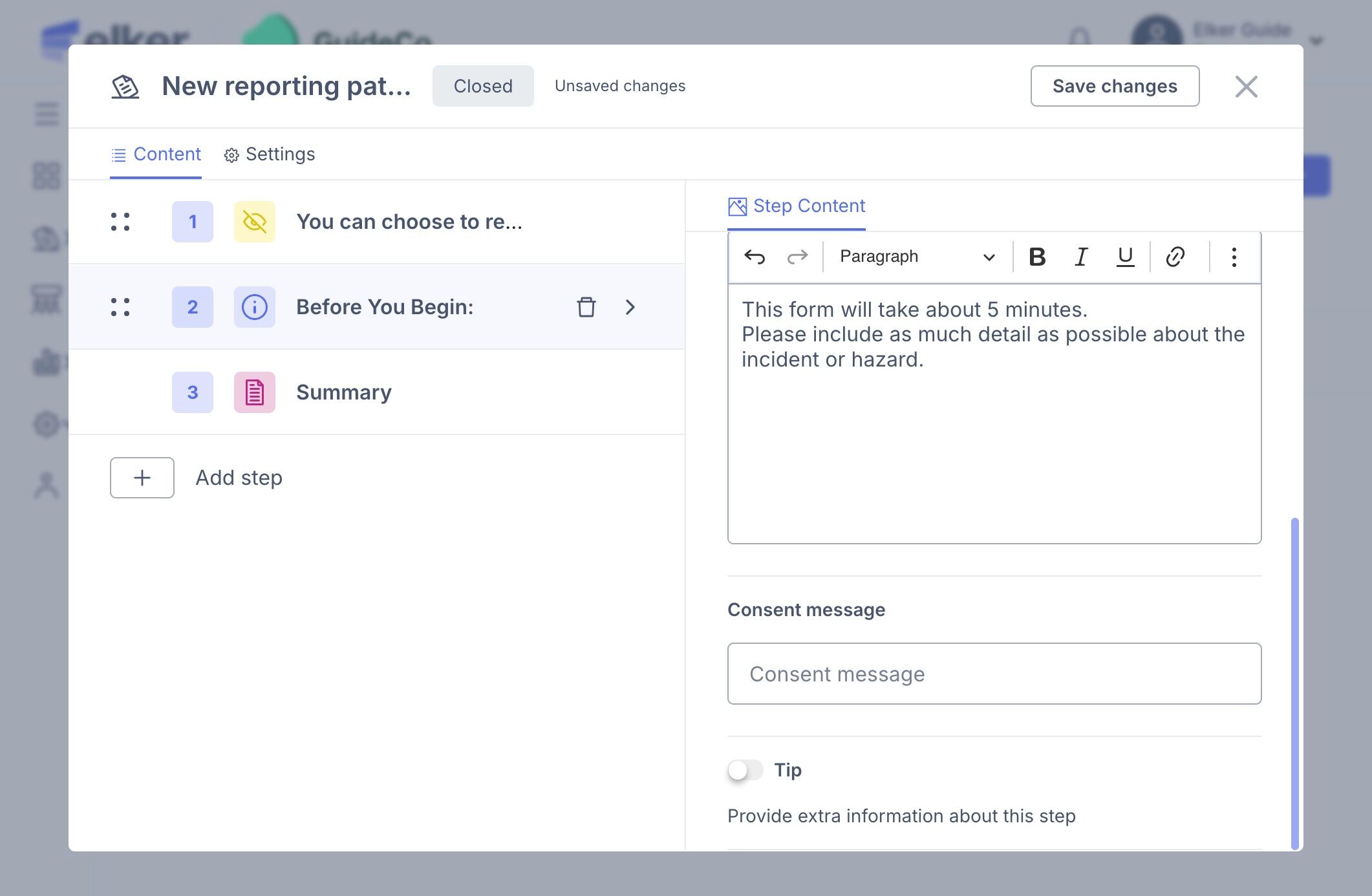This screenshot has height=896, width=1372.
Task: Click the hidden-eye icon on step 1
Action: point(255,222)
